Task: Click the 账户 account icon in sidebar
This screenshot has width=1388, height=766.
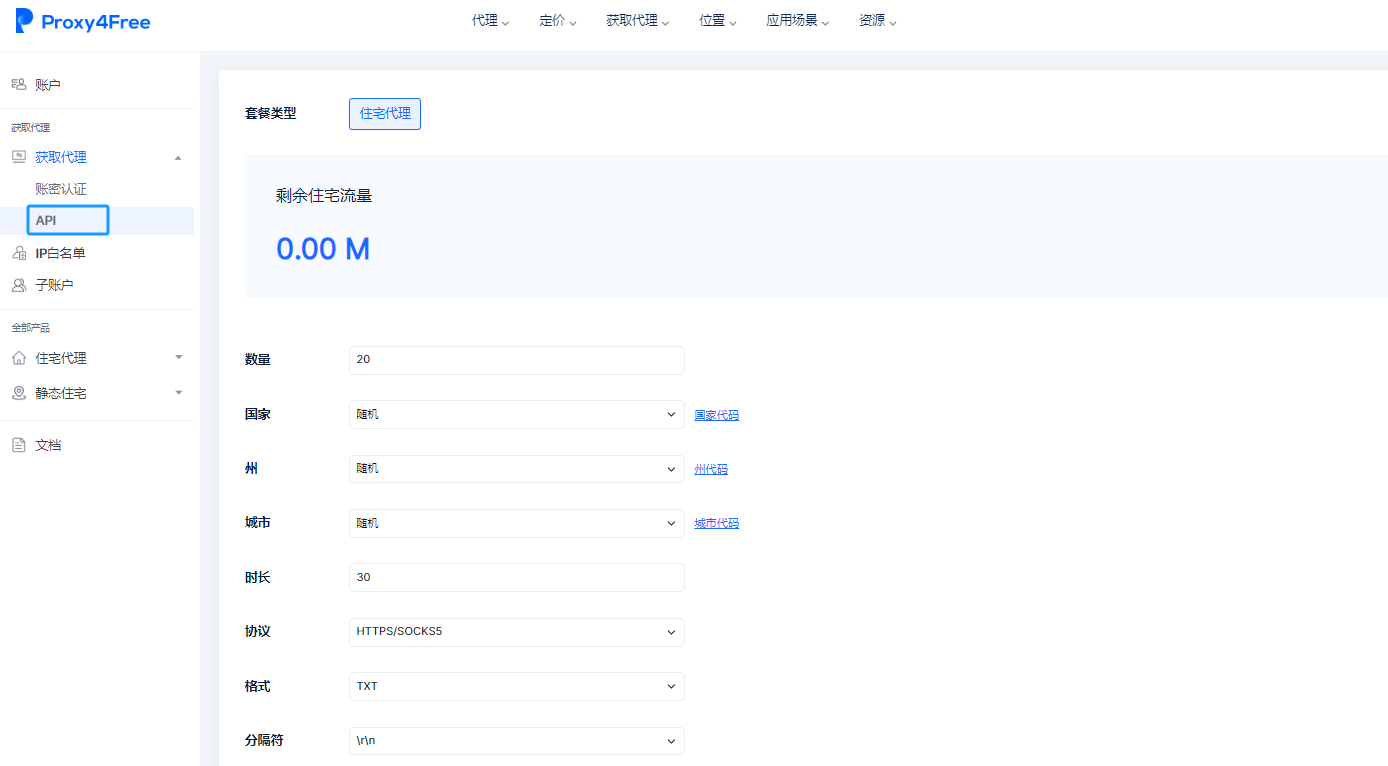Action: click(x=18, y=85)
